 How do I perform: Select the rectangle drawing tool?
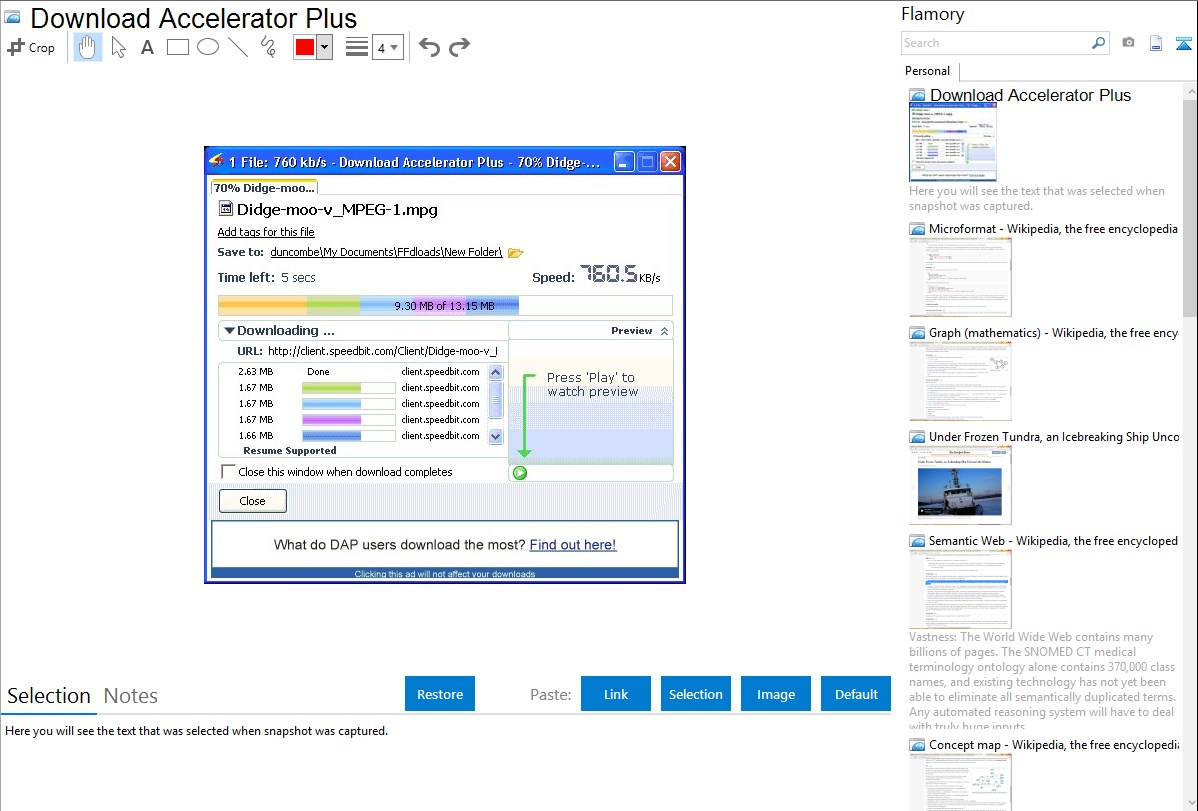pyautogui.click(x=177, y=47)
